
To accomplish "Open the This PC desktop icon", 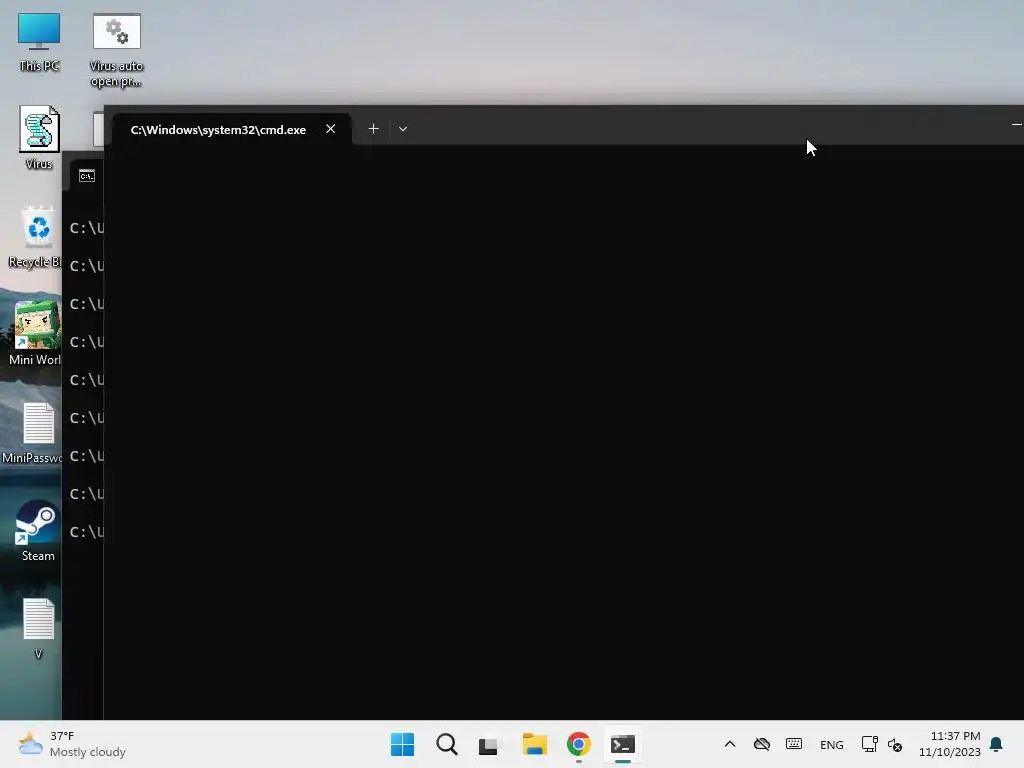I will (x=39, y=42).
